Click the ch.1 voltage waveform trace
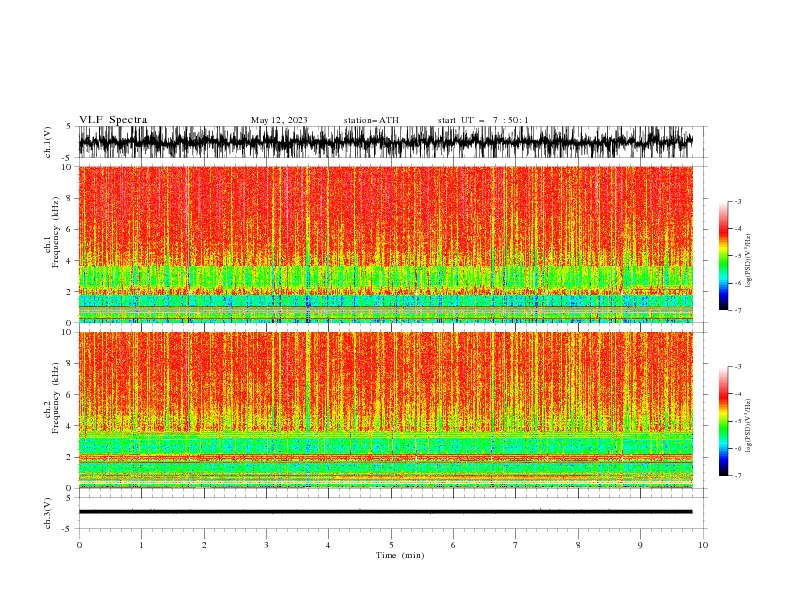Screen dimensions: 792x612 point(385,142)
